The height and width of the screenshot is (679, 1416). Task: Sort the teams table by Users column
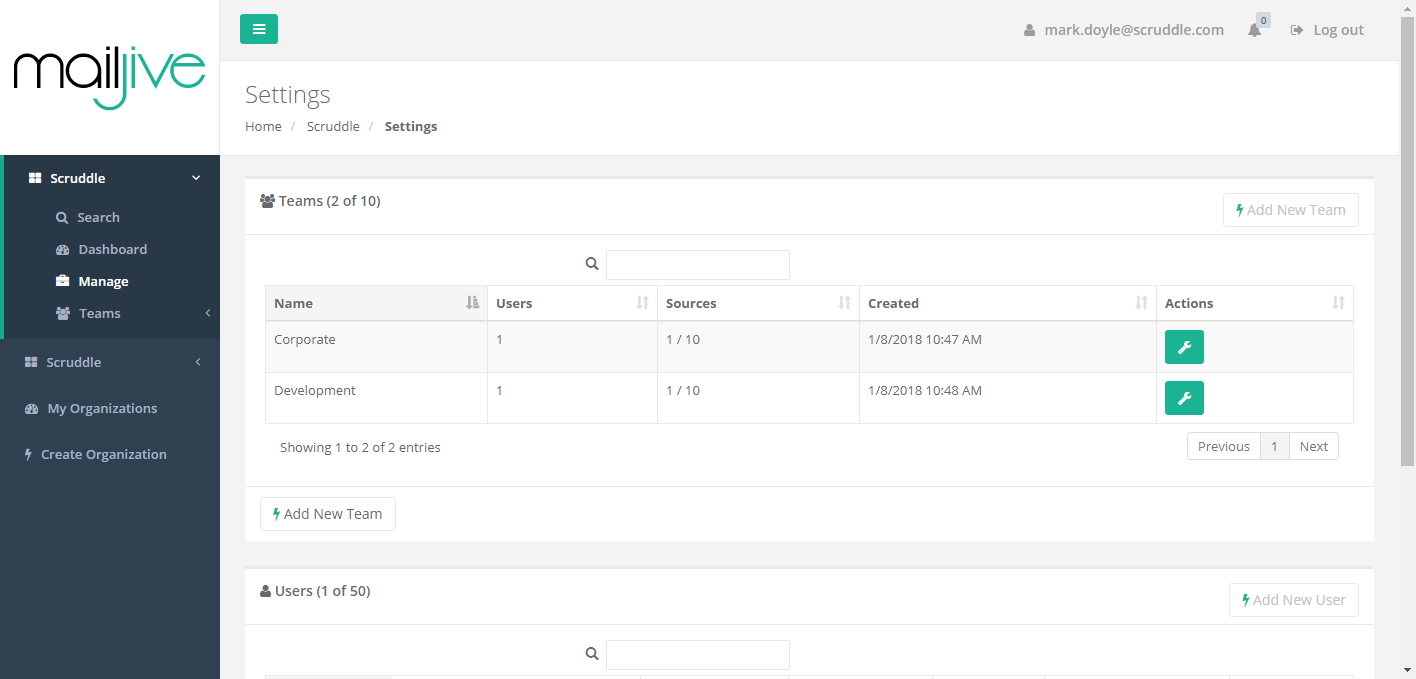pos(572,303)
